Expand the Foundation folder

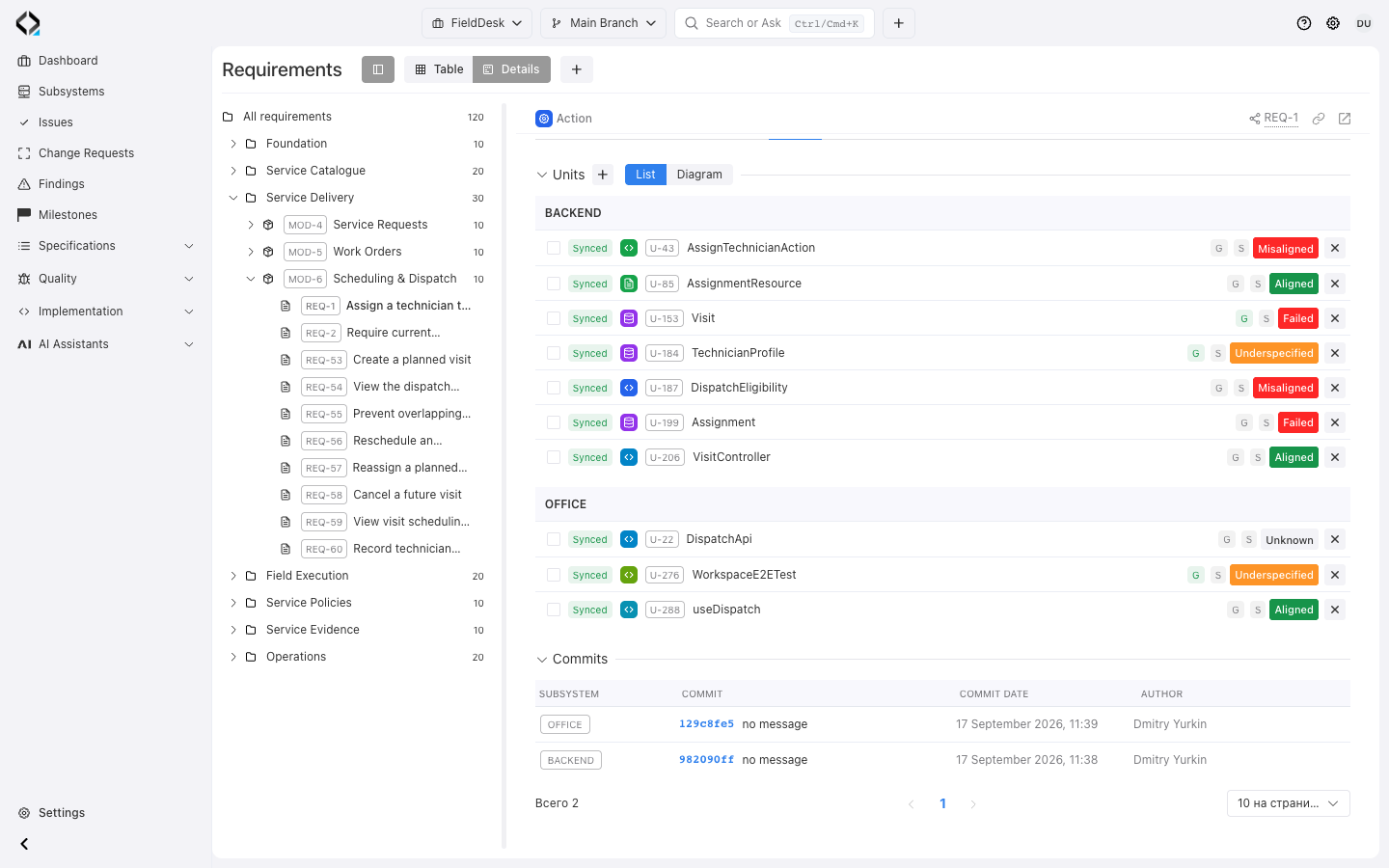click(x=233, y=144)
